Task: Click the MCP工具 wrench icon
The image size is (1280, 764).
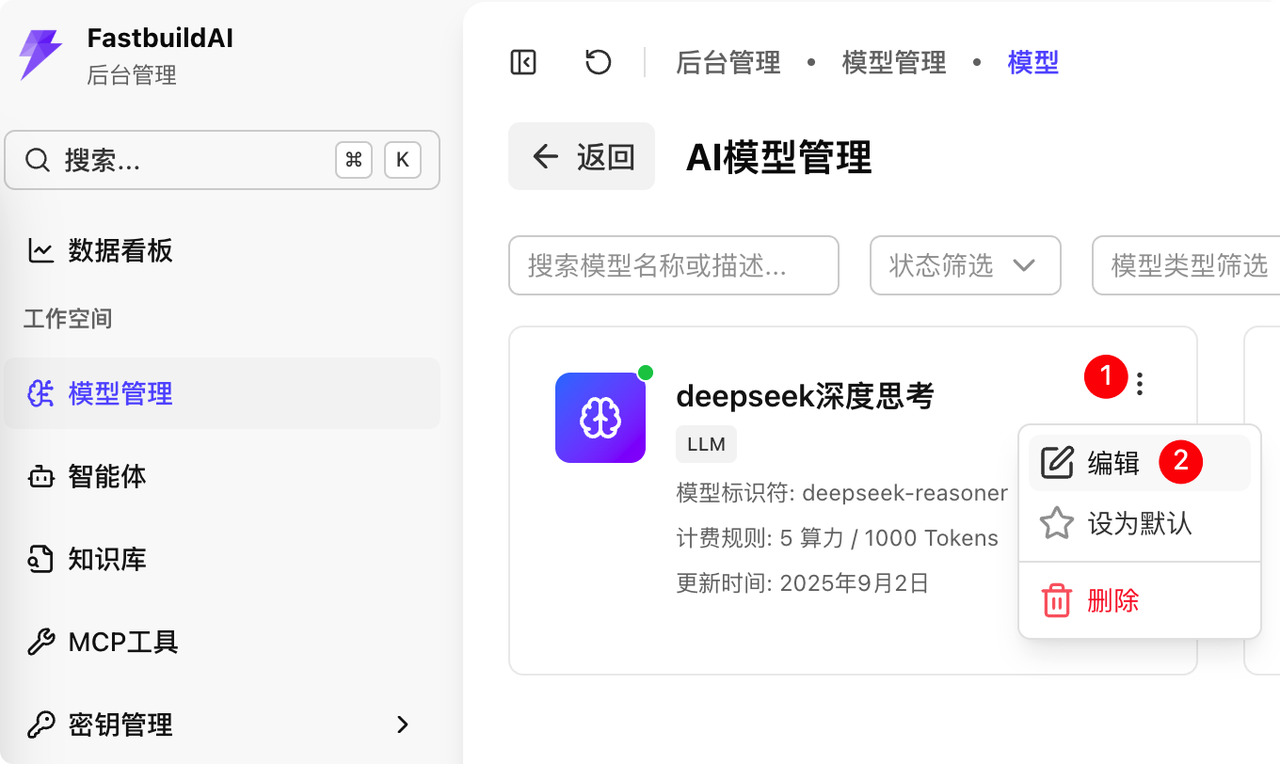Action: coord(39,641)
